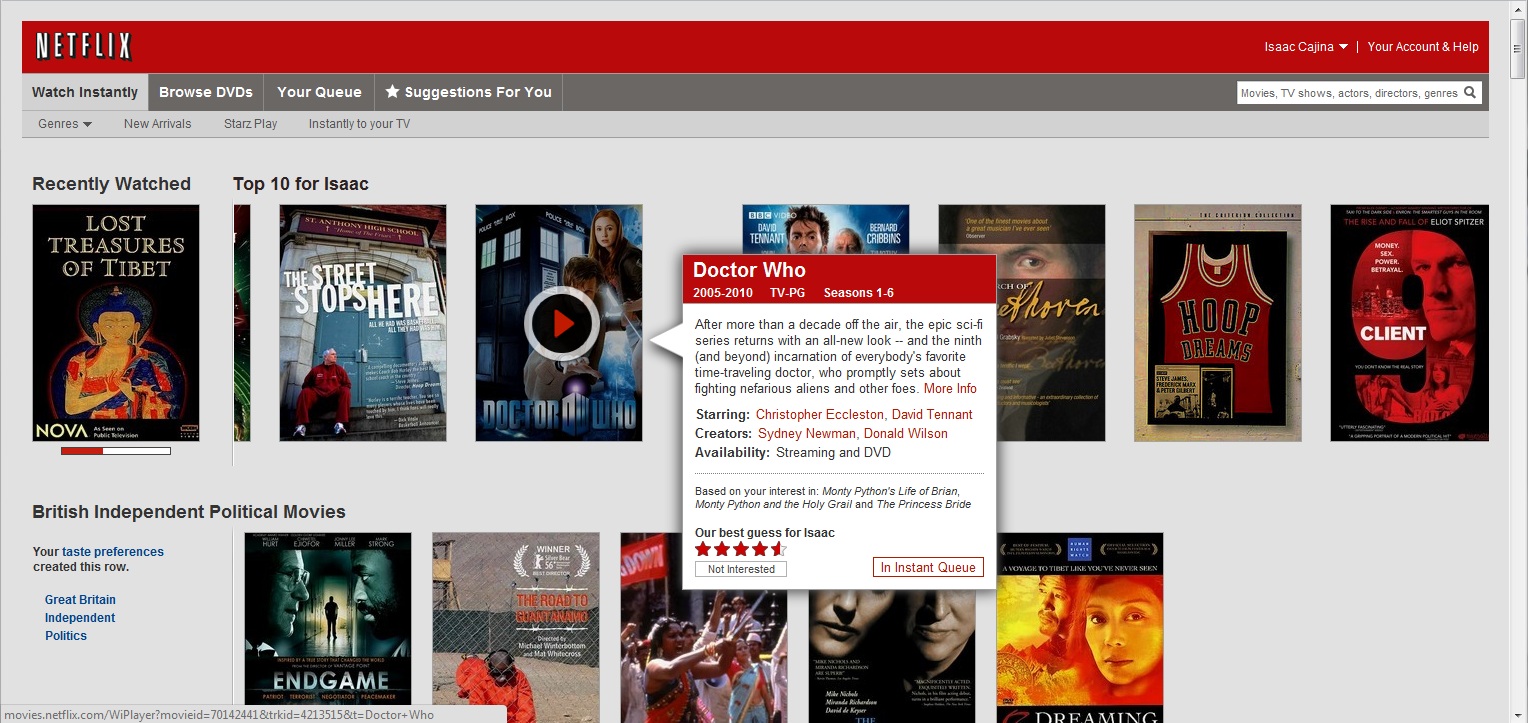The image size is (1528, 723).
Task: Click the scrollbar up arrow
Action: [1518, 8]
